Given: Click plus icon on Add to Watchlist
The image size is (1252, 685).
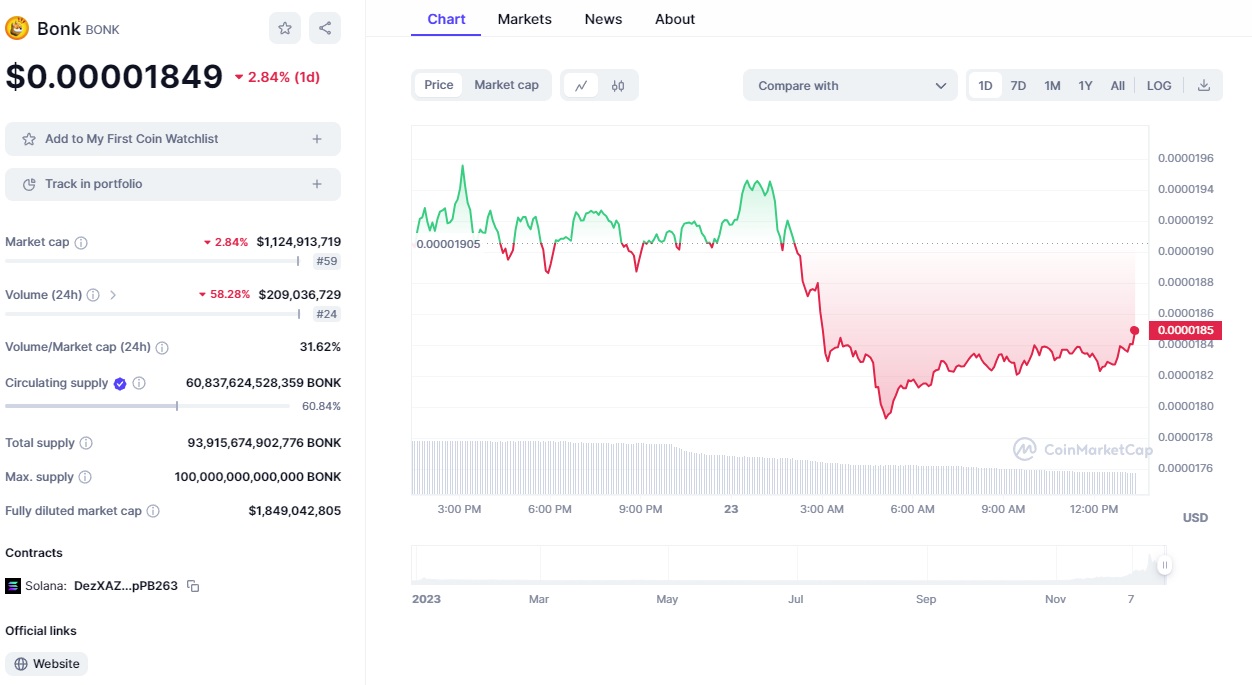Looking at the screenshot, I should [x=317, y=139].
